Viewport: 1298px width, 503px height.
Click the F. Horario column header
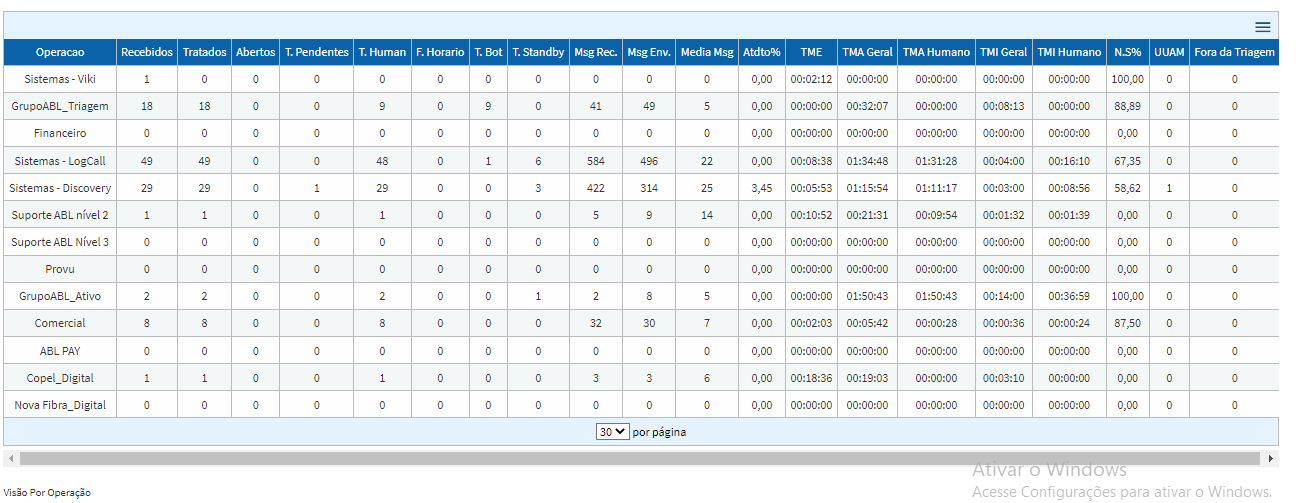[440, 52]
